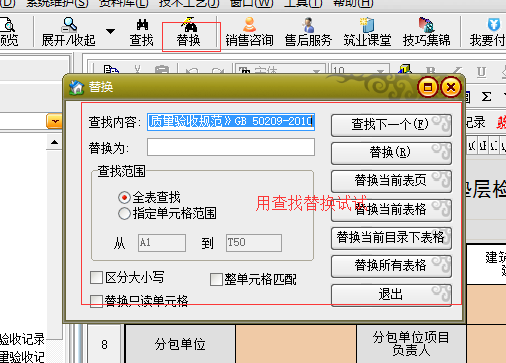506x363 pixels.
Task: Click the Sigma sum icon
Action: pos(487,97)
